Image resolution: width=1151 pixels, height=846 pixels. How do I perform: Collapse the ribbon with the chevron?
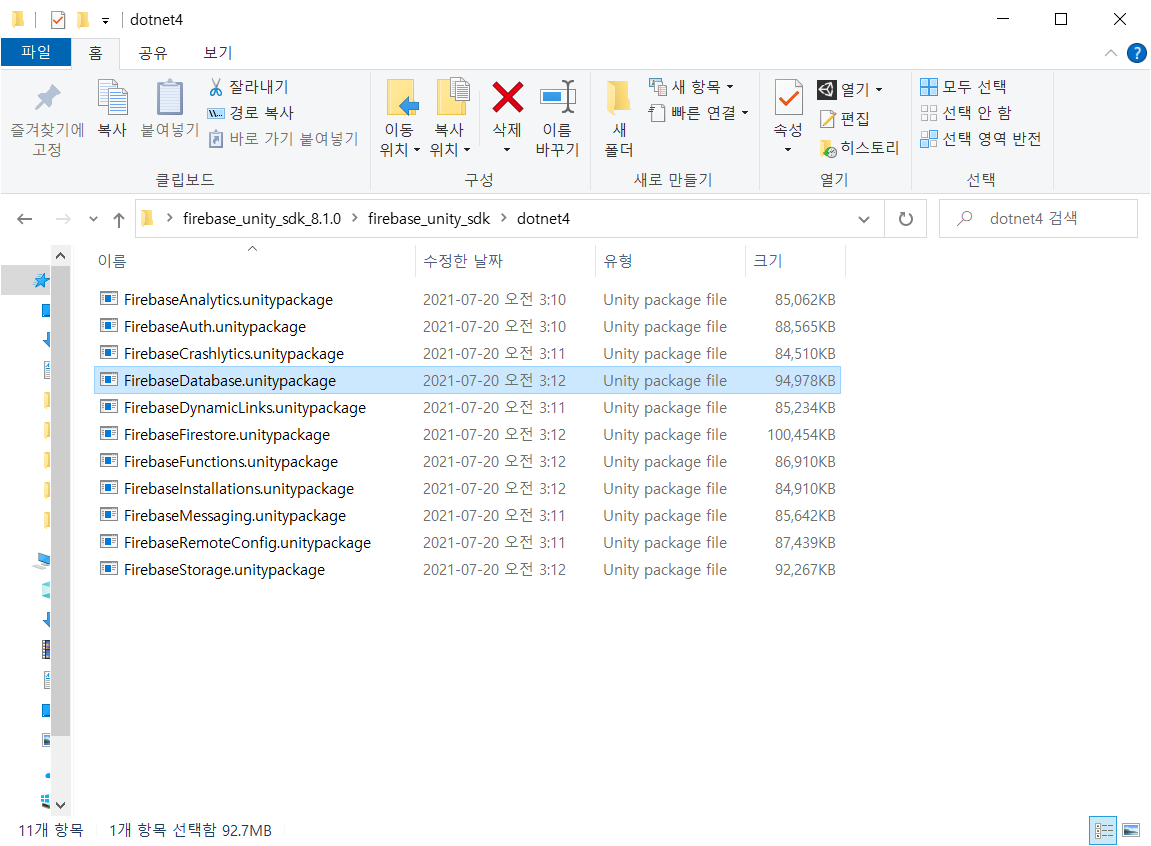1111,53
